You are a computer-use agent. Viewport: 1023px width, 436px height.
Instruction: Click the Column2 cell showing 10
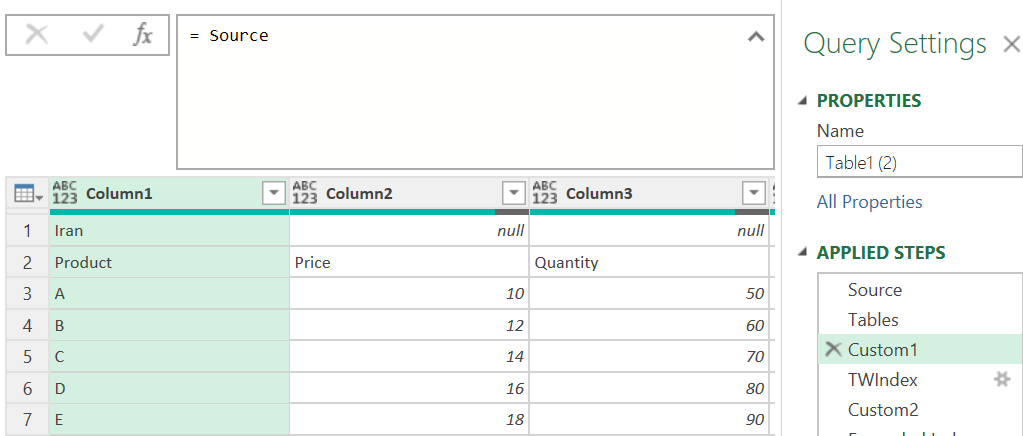pos(410,294)
